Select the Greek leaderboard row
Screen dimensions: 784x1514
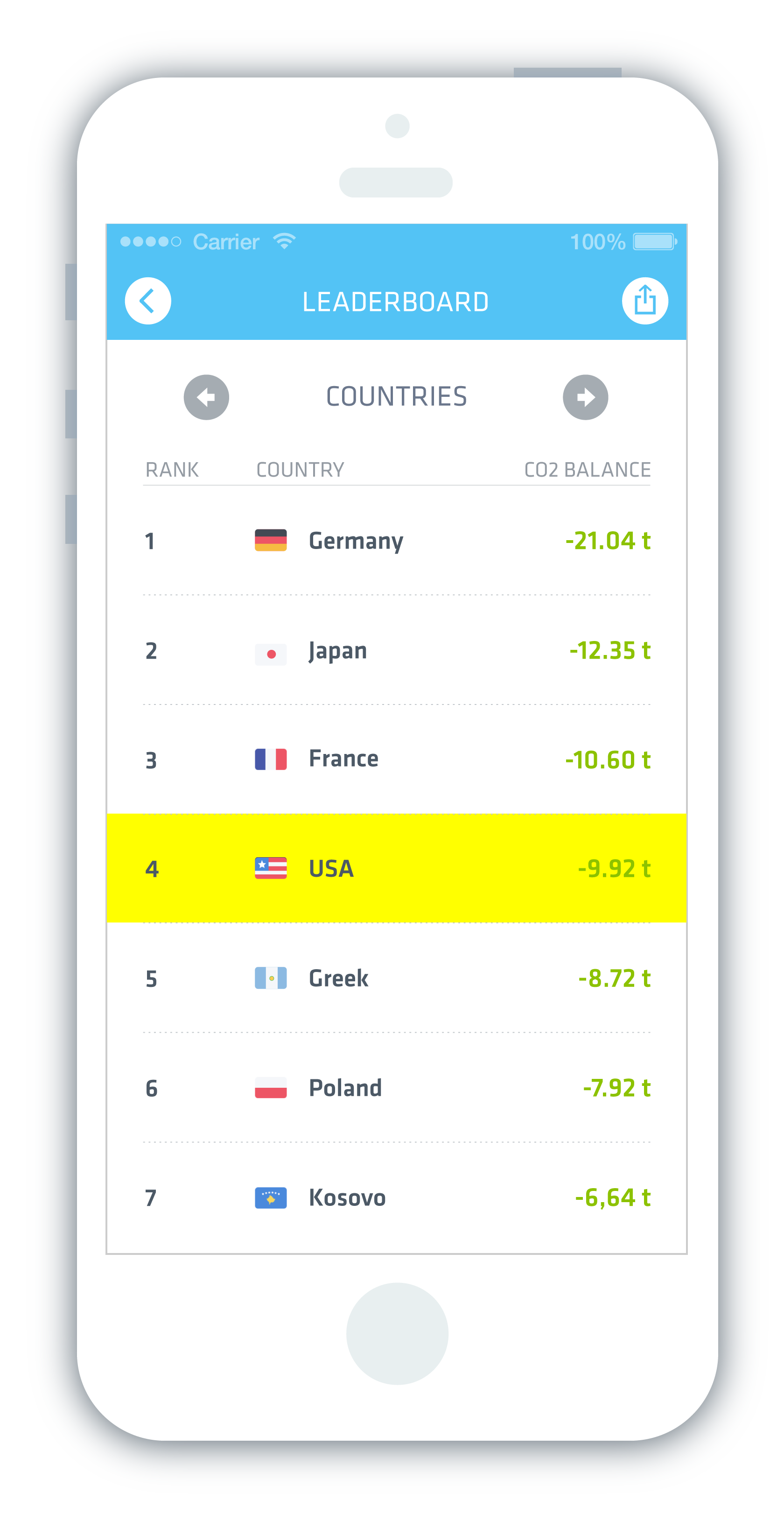[396, 978]
